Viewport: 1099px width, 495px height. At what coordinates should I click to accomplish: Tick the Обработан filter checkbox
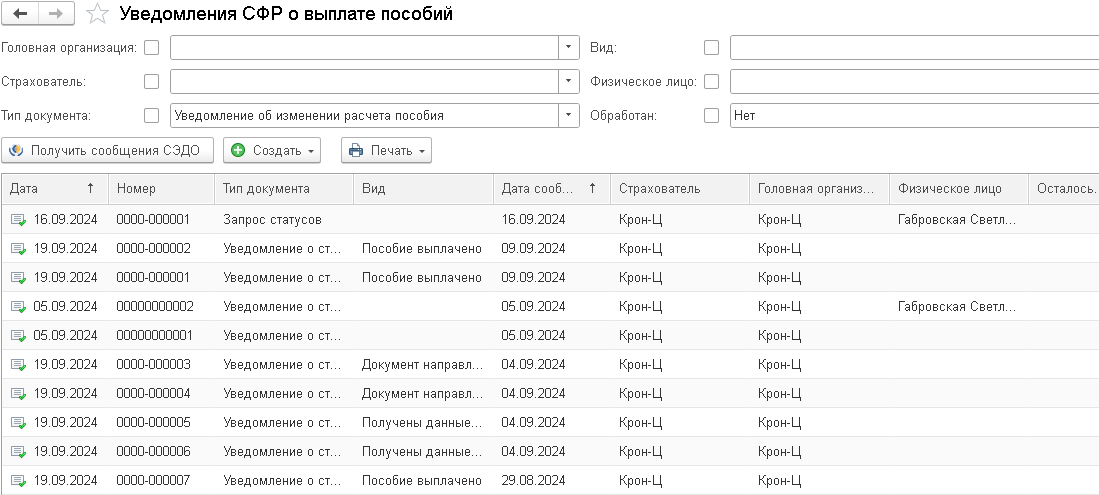(712, 115)
